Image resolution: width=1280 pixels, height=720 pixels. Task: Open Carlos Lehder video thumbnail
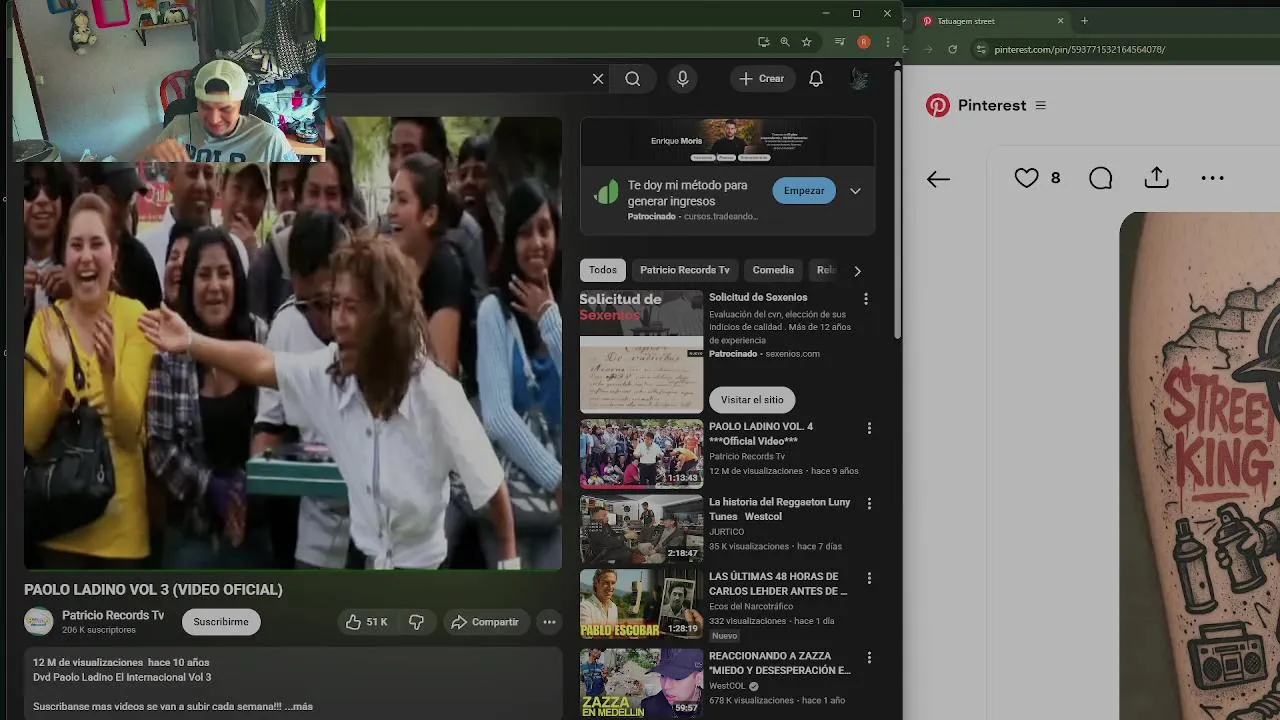click(641, 604)
